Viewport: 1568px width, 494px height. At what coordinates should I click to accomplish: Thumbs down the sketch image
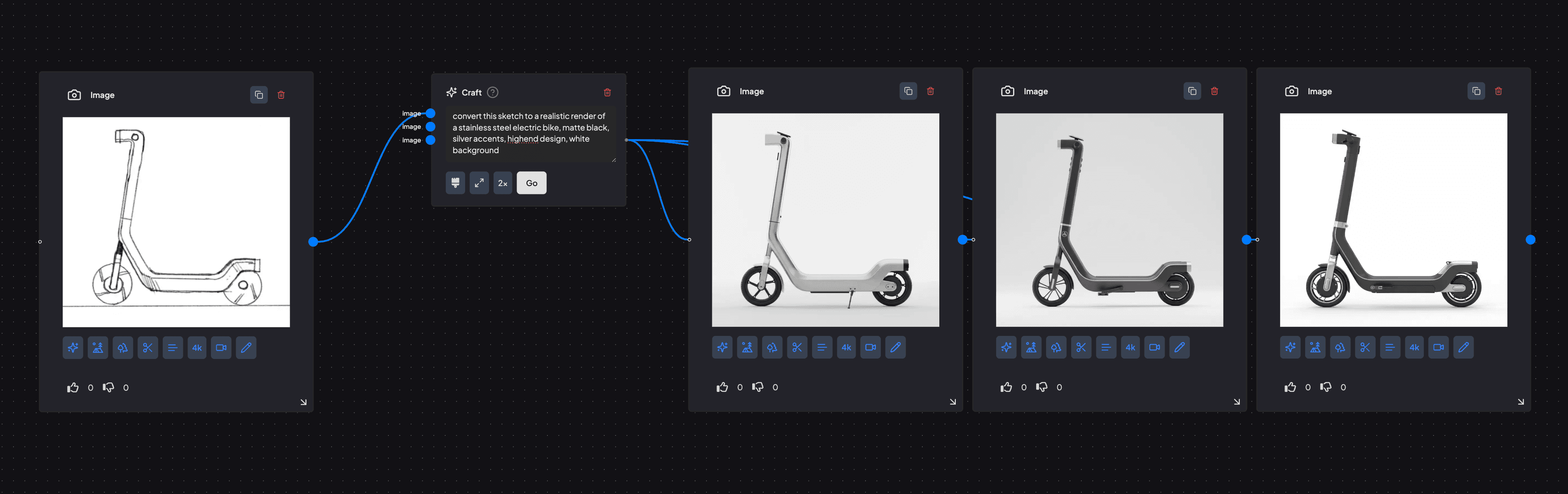[x=108, y=387]
